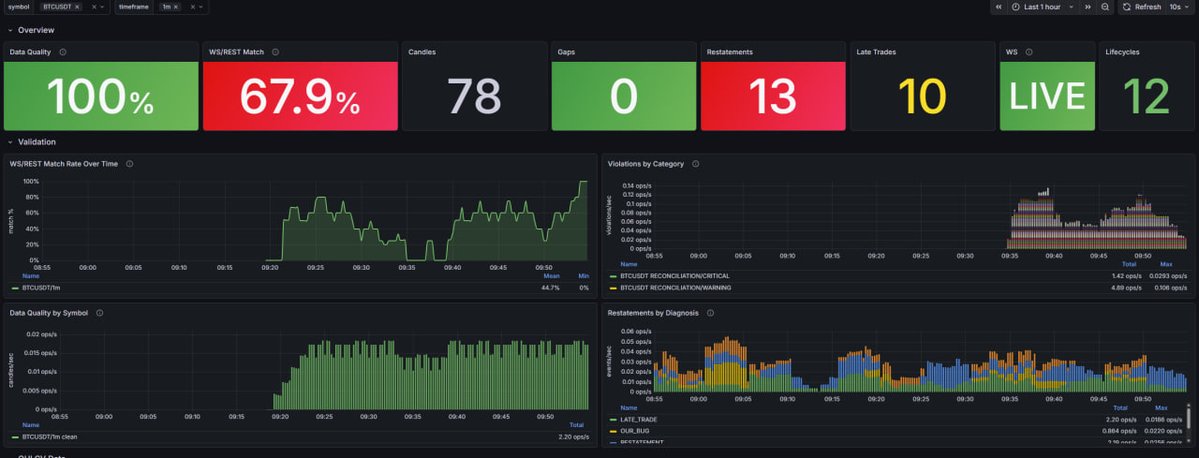Collapse the Overview row

[10, 30]
